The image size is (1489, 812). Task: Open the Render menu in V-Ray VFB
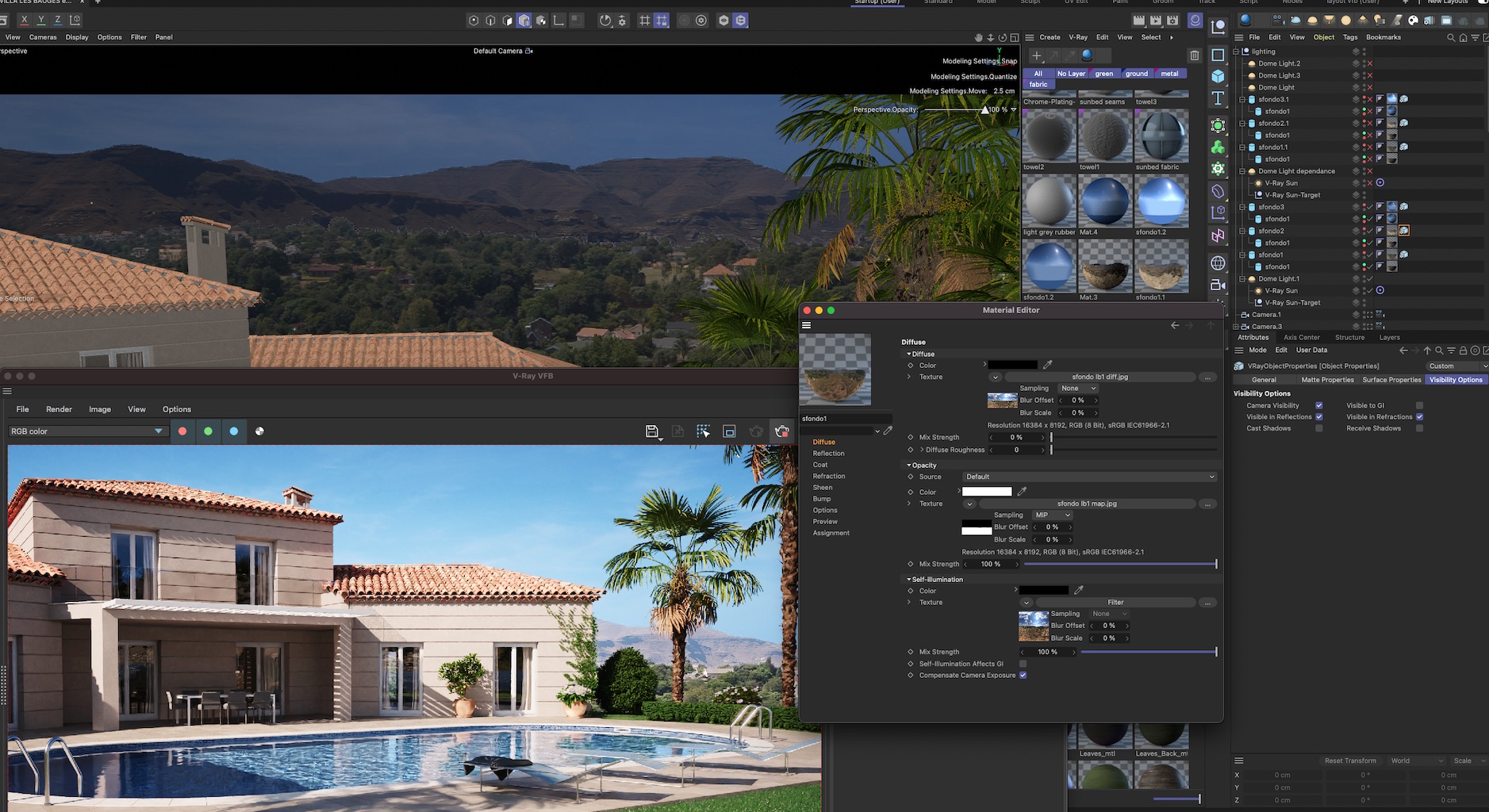point(59,409)
